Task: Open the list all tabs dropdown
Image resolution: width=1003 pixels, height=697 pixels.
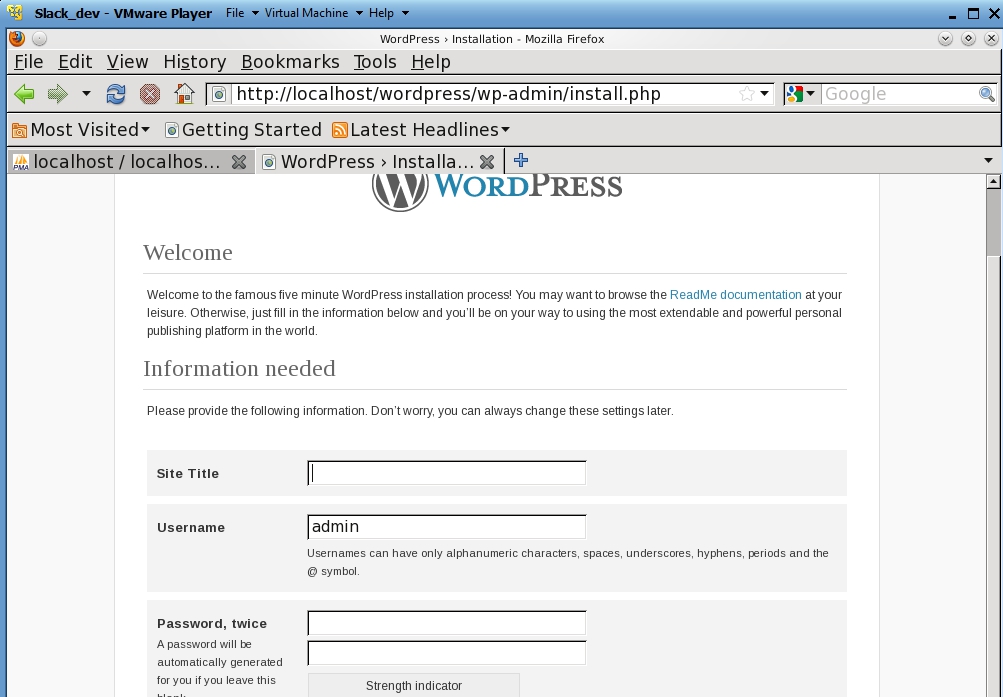Action: click(988, 161)
